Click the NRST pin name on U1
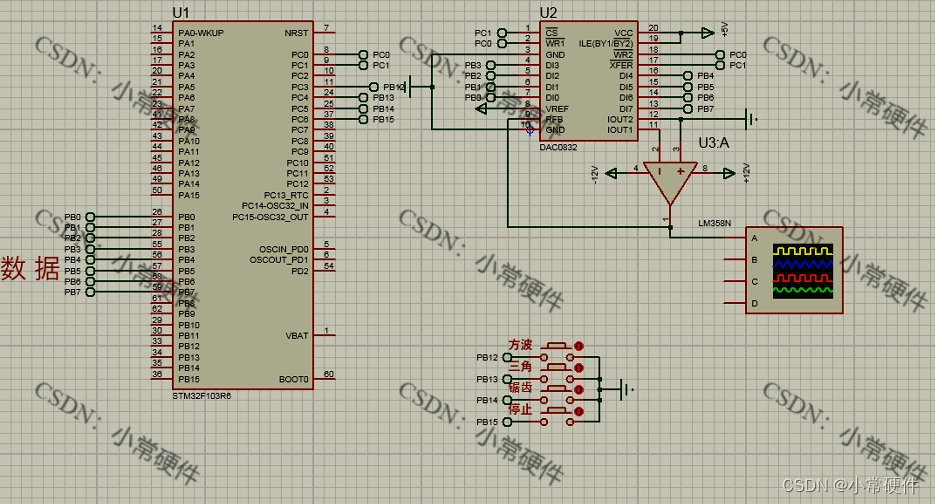The width and height of the screenshot is (935, 504). [x=296, y=33]
